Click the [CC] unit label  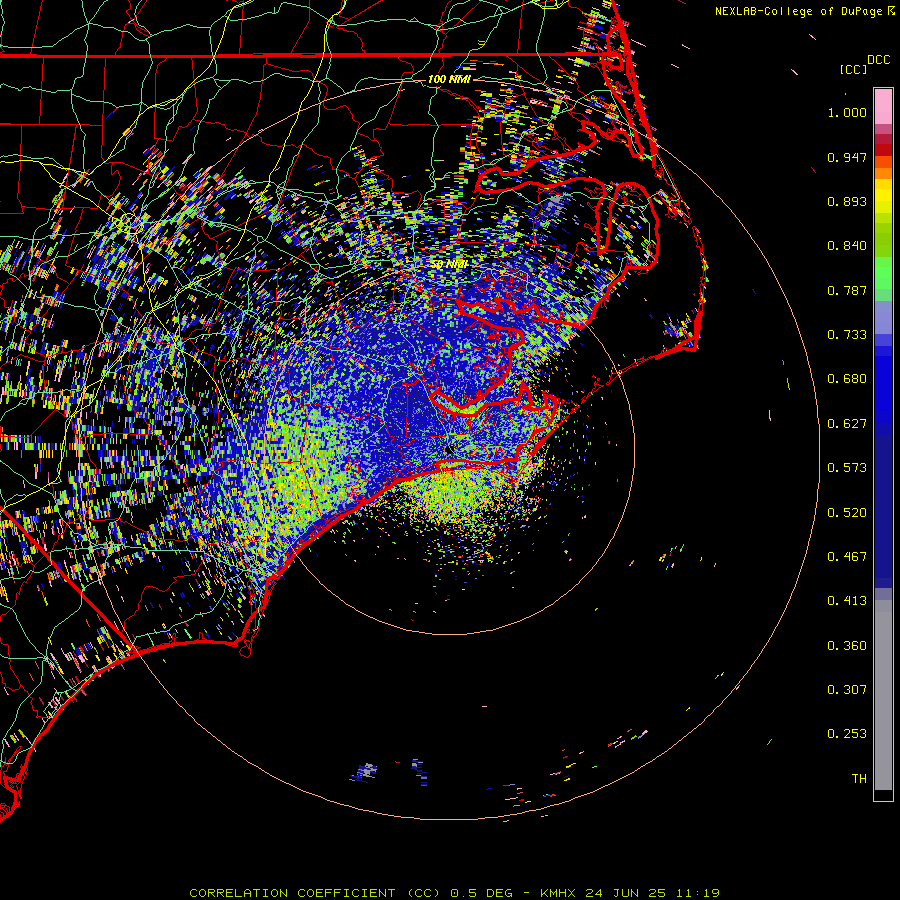pos(853,69)
